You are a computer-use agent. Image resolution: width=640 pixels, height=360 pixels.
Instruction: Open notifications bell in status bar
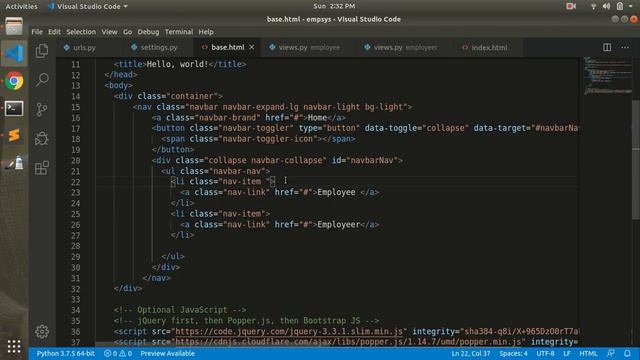(x=627, y=353)
